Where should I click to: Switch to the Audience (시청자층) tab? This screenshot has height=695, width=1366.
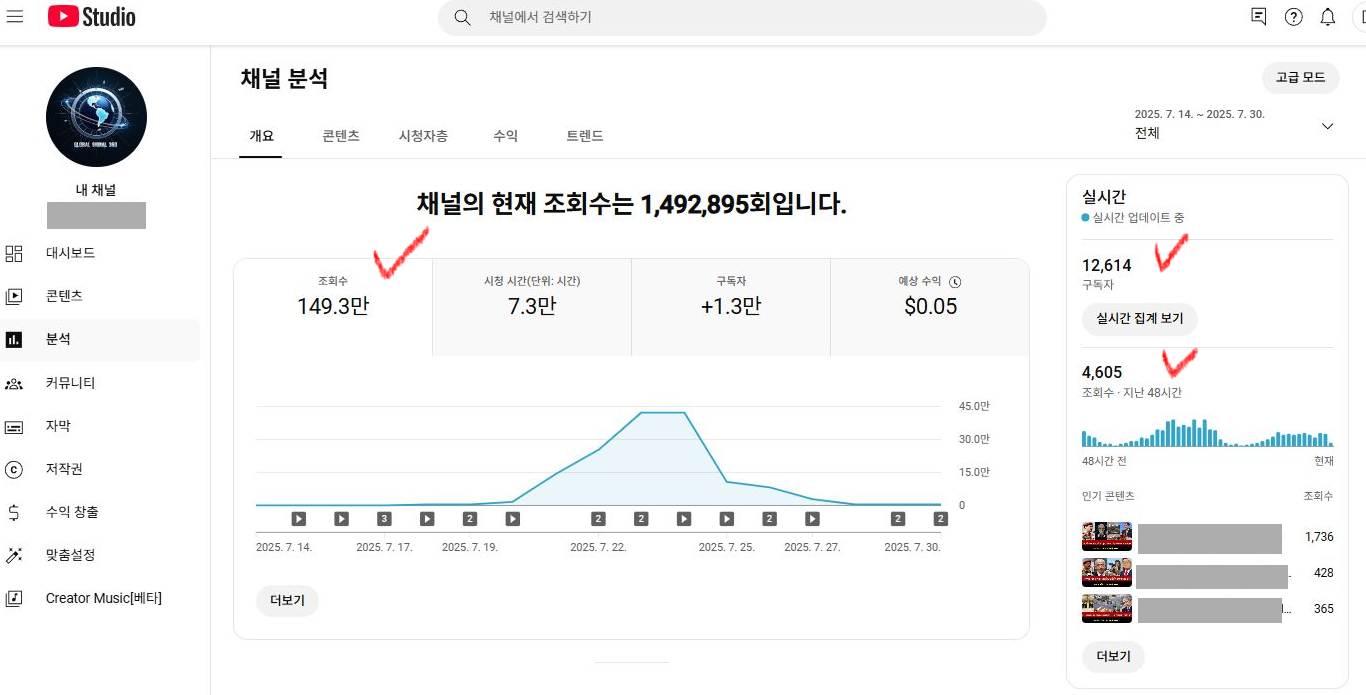(x=423, y=136)
